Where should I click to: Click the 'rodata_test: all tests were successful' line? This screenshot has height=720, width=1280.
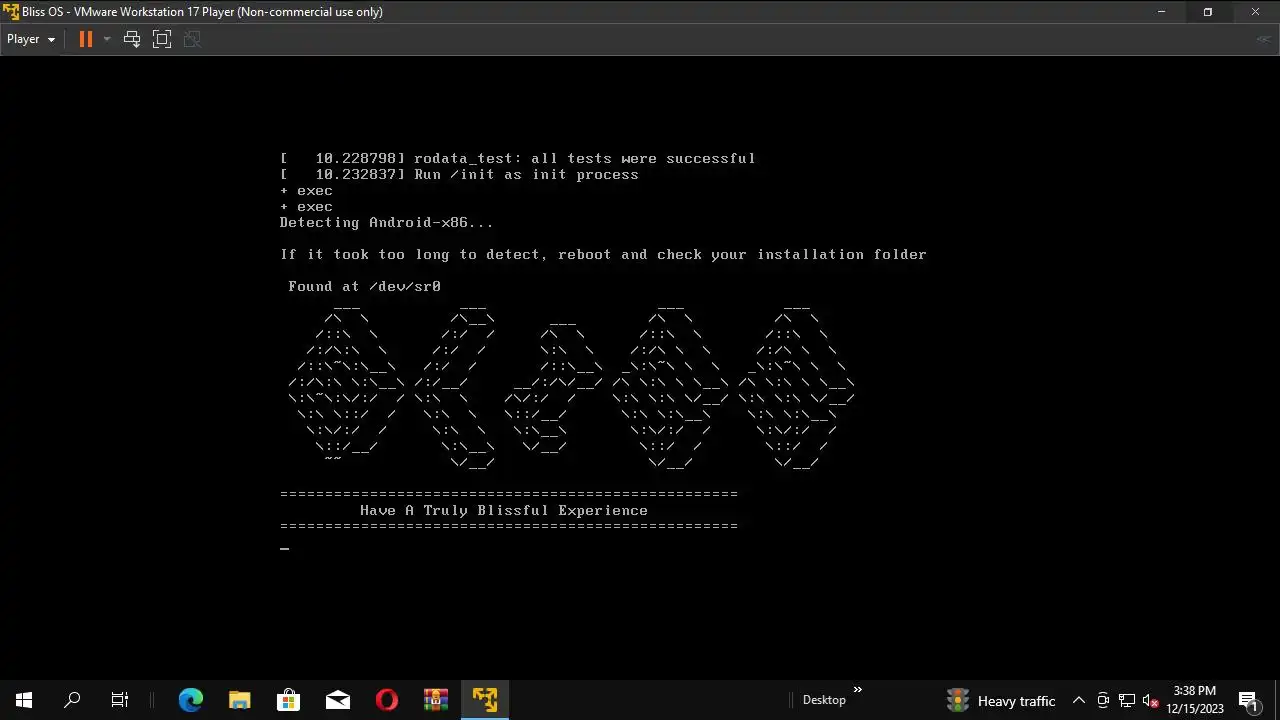[x=585, y=158]
